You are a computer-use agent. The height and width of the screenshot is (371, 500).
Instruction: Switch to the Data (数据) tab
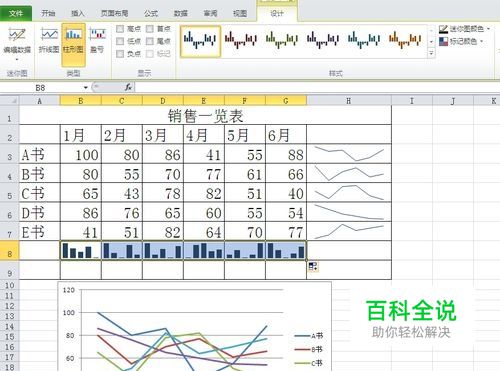(x=181, y=13)
